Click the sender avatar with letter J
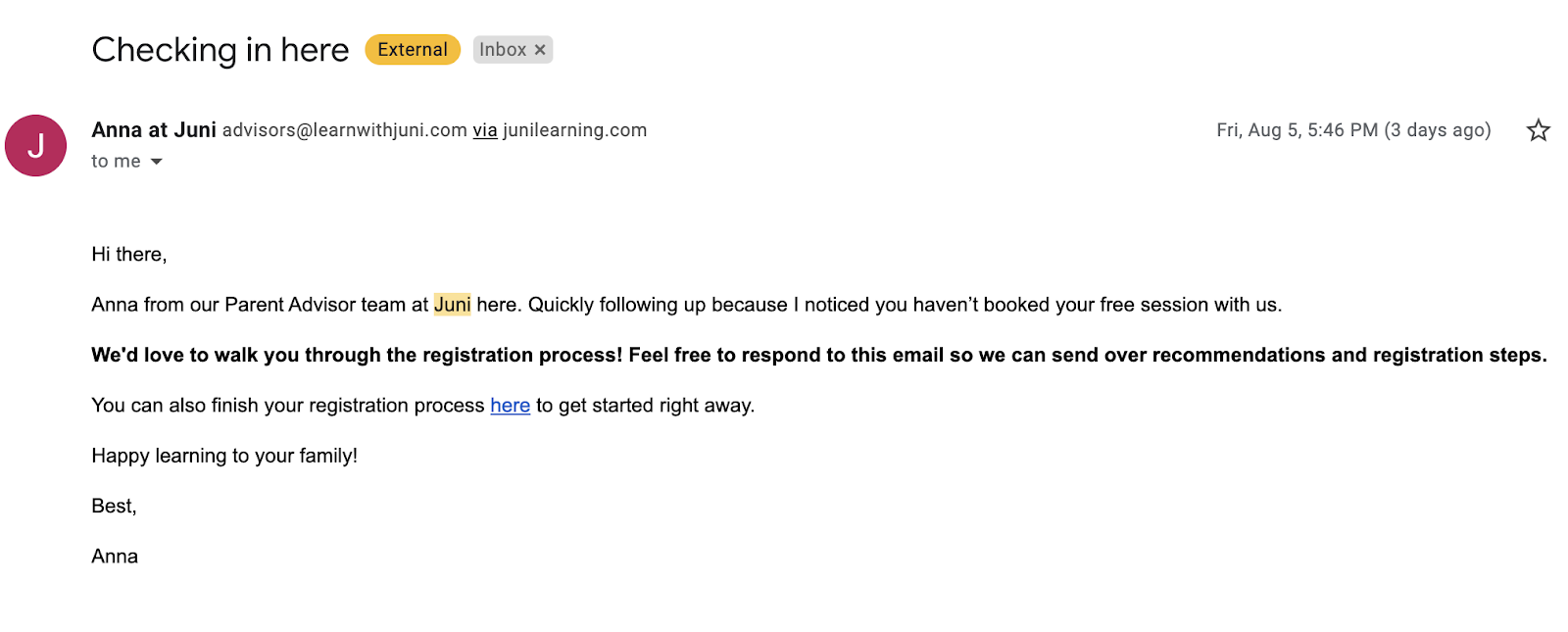Screen dimensions: 1568x632 pos(35,146)
